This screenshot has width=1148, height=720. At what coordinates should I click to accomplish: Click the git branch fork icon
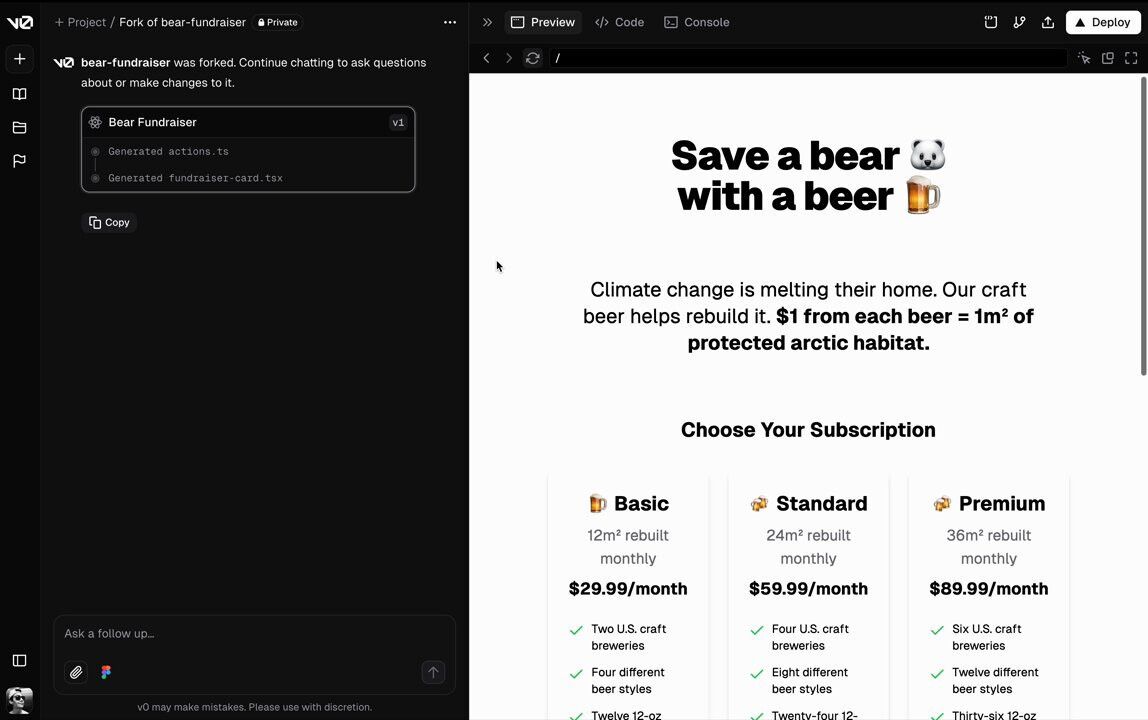point(1019,22)
